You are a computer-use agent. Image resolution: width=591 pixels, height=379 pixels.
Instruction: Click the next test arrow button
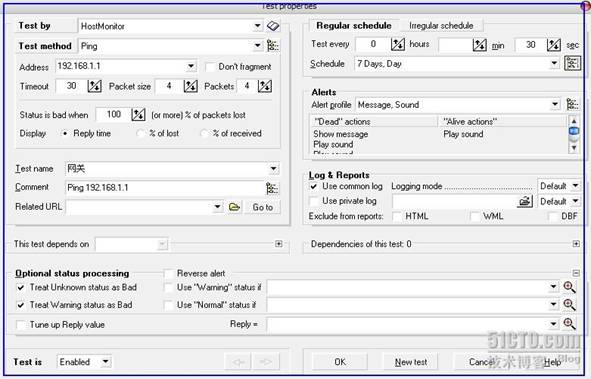(266, 362)
